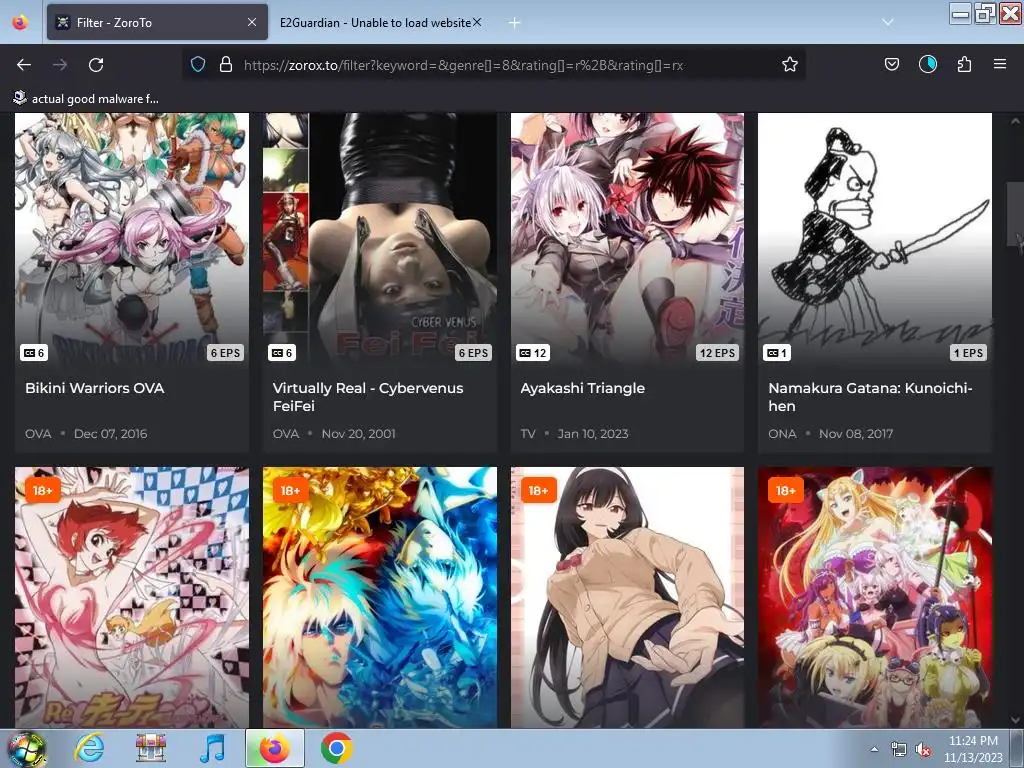
Task: Open the clock showing 11:24 PM
Action: click(973, 749)
